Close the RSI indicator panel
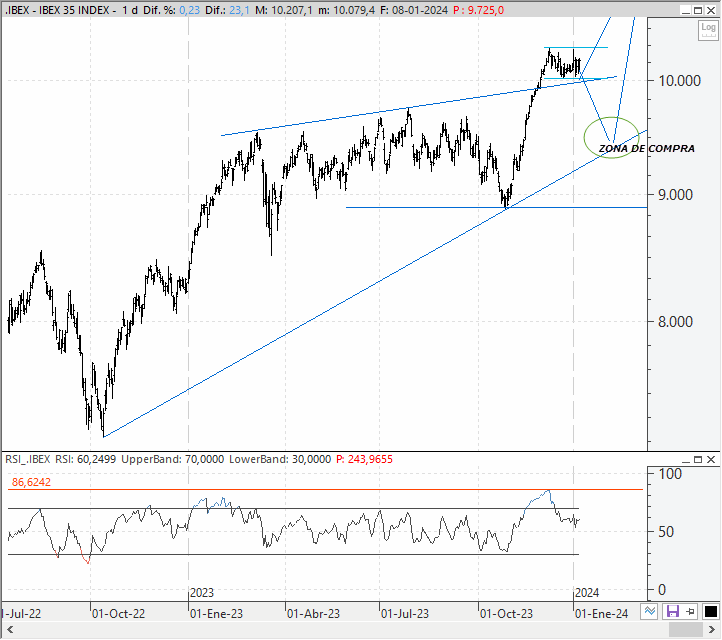 click(711, 460)
